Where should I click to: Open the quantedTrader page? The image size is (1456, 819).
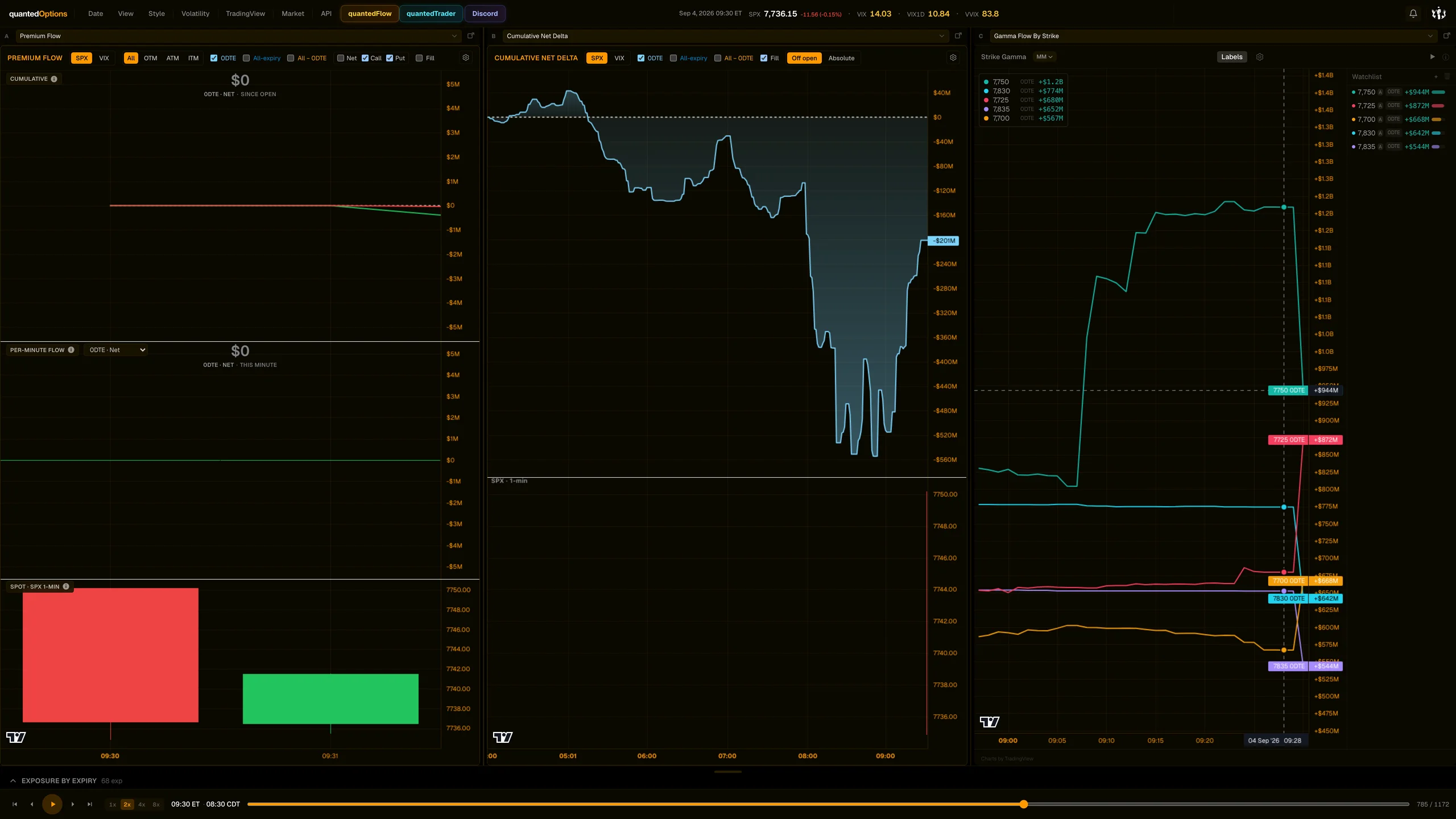point(431,14)
